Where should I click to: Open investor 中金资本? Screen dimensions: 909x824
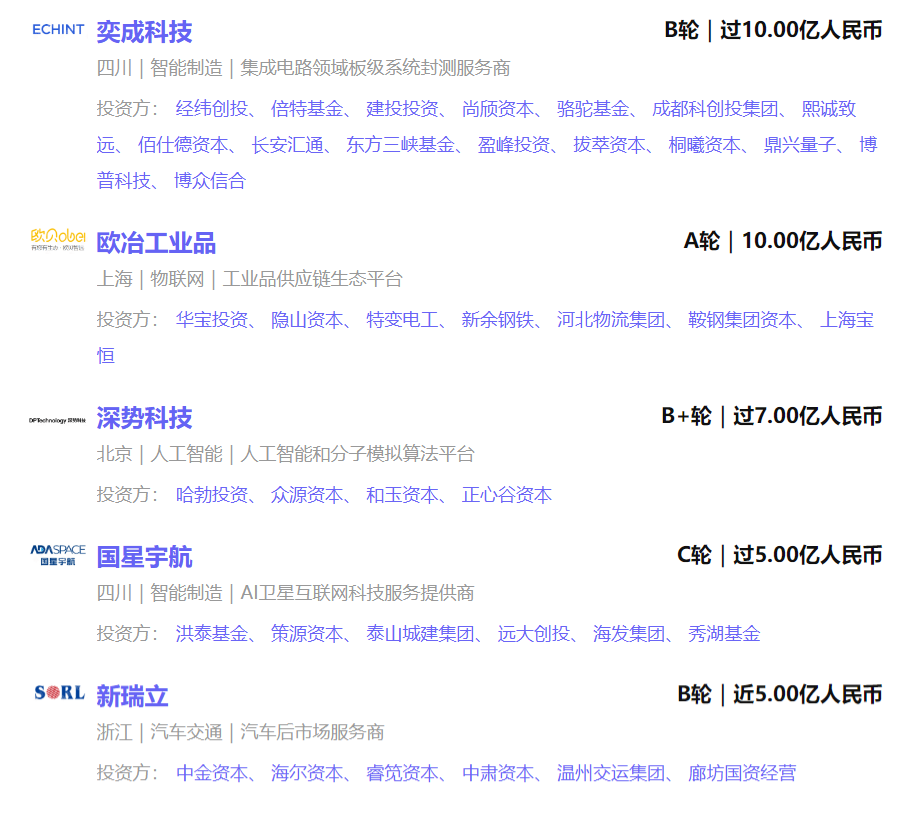[212, 774]
